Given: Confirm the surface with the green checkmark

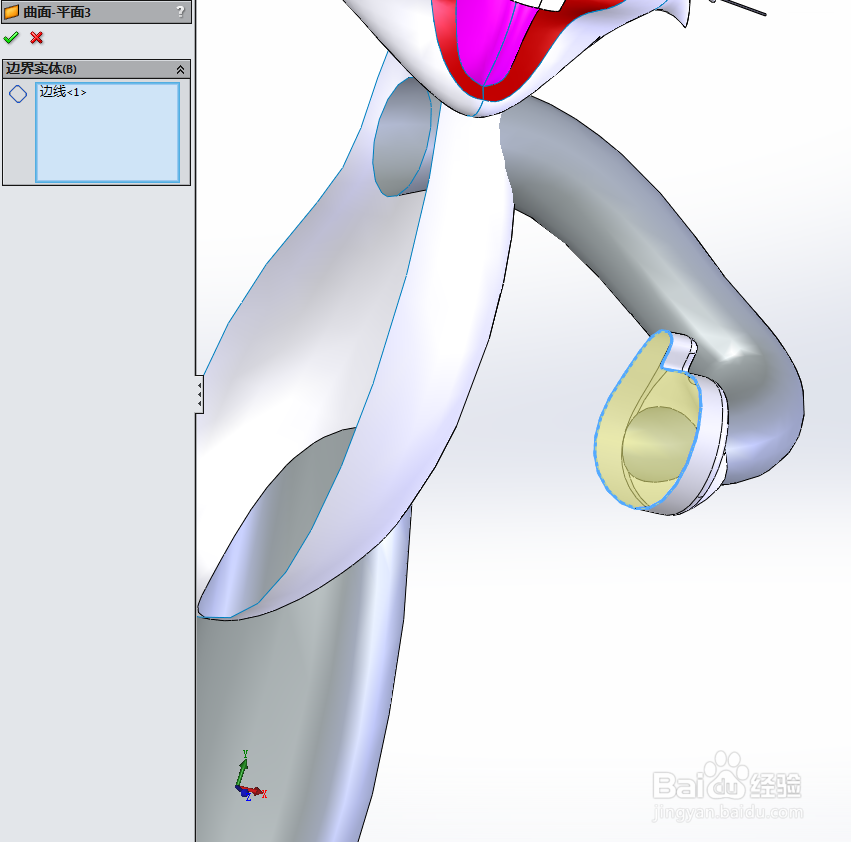Looking at the screenshot, I should tap(11, 37).
